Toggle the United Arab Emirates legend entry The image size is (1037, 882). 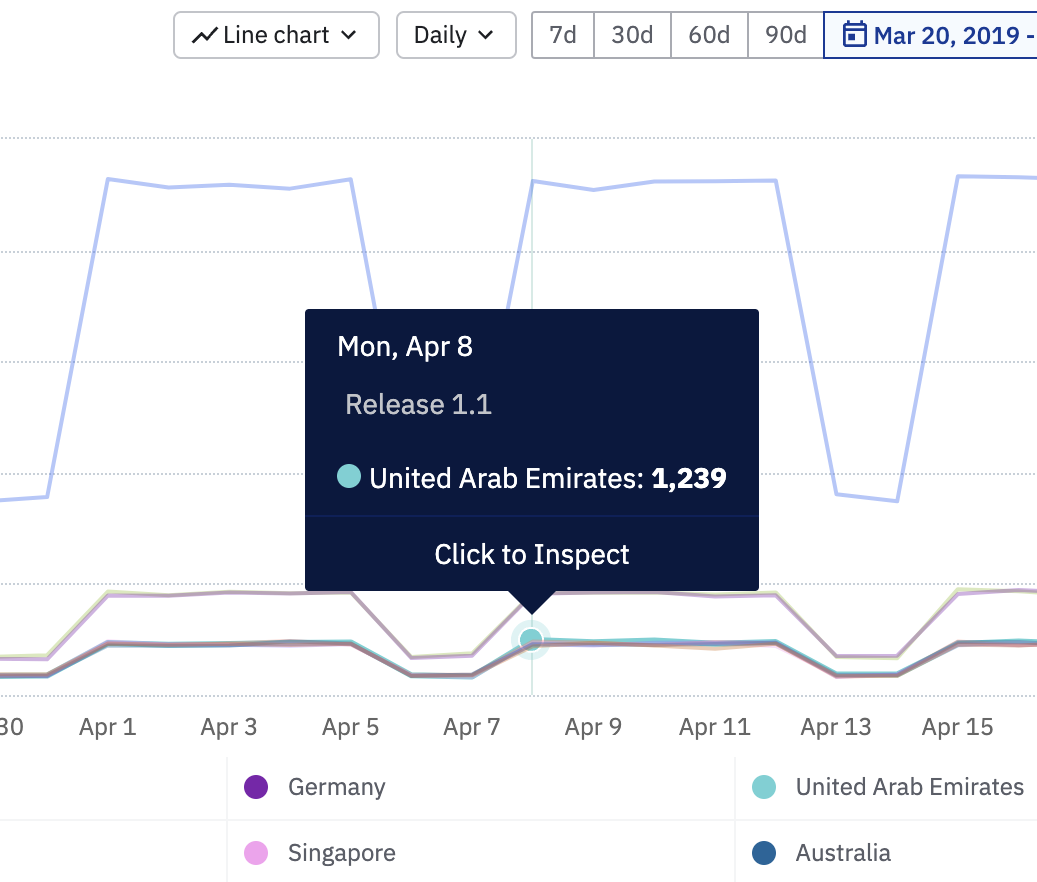click(908, 787)
